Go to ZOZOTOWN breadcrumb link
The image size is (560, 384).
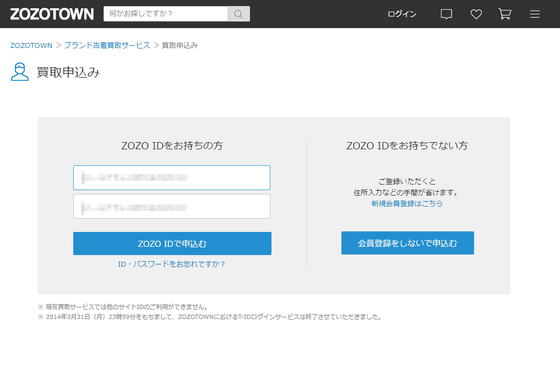[31, 45]
